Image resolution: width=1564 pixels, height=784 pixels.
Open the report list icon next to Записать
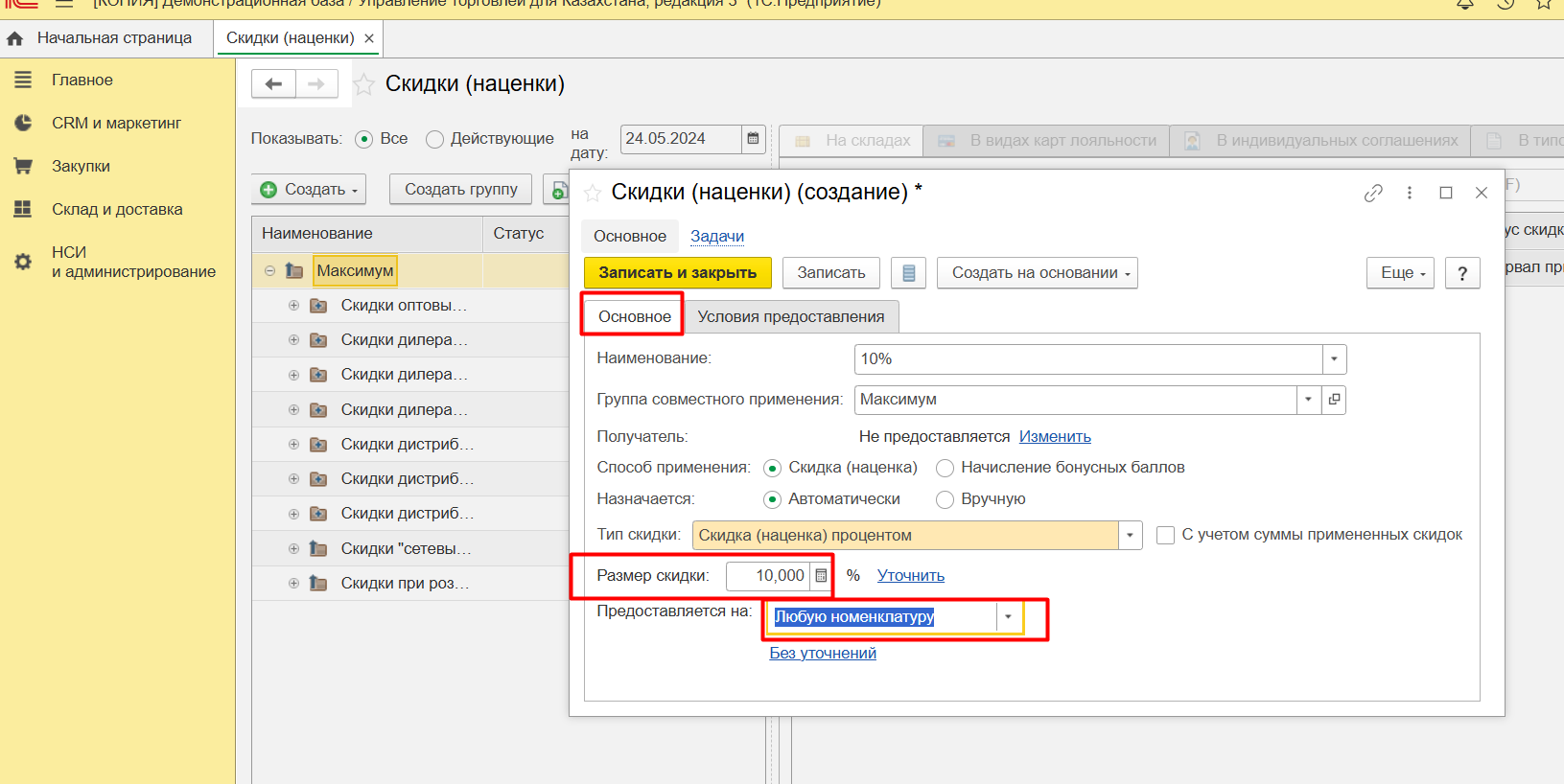[908, 273]
